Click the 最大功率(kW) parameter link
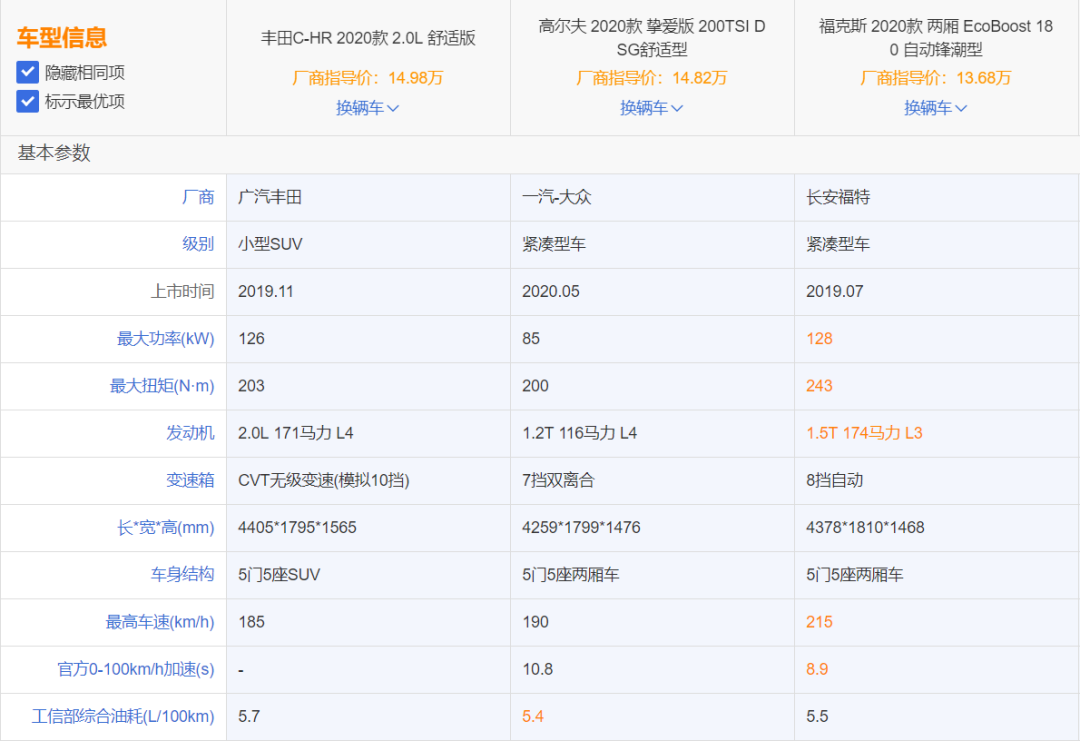Image resolution: width=1080 pixels, height=741 pixels. 165,339
